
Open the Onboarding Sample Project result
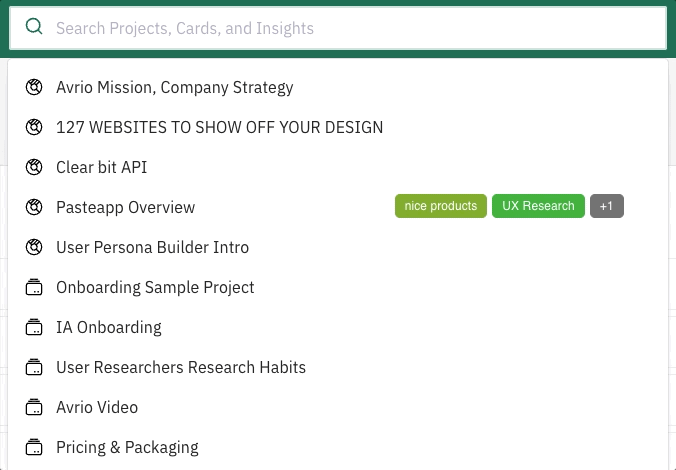point(338,287)
